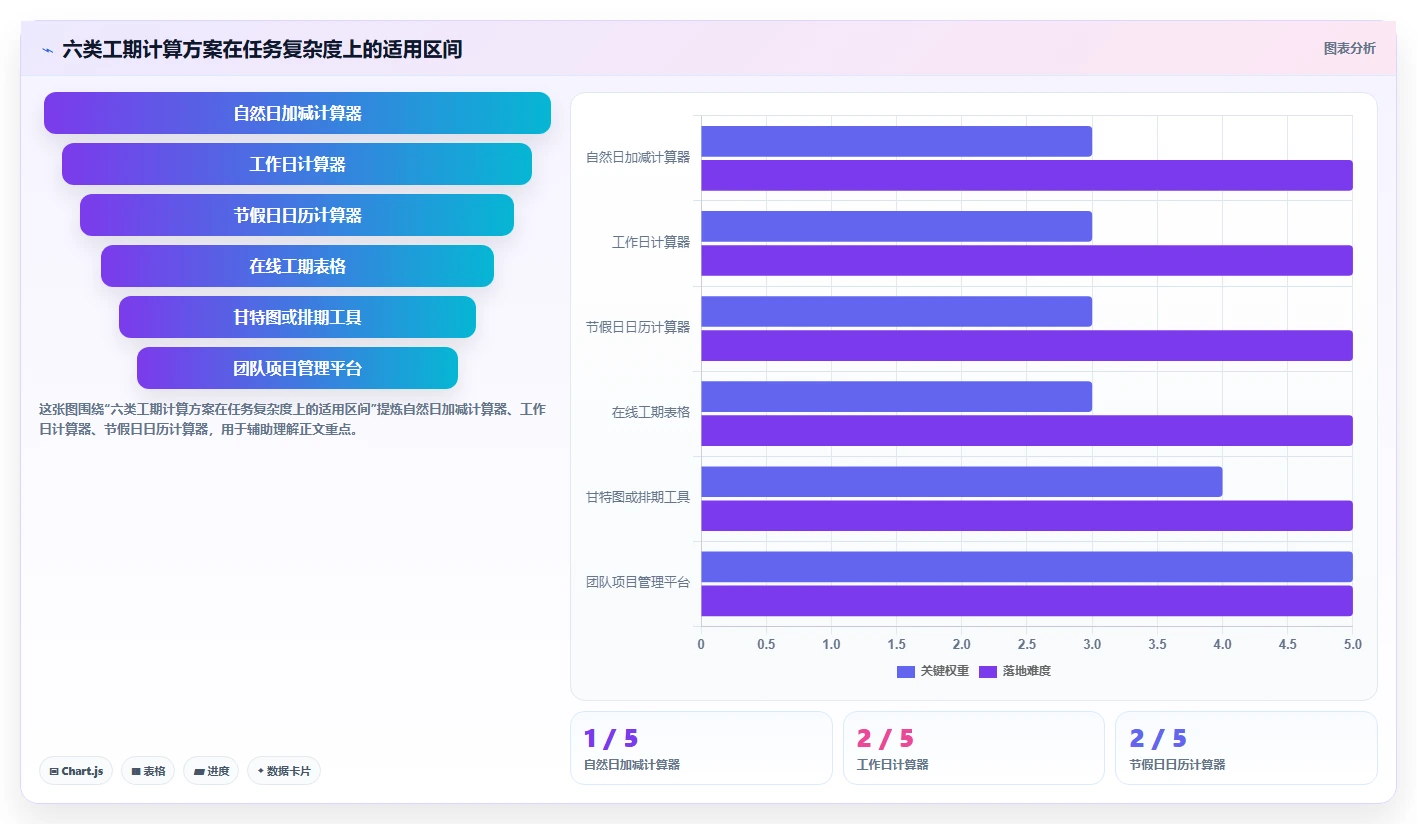Open the 2 / 5 工作日计算器 data card
The width and height of the screenshot is (1417, 824).
pyautogui.click(x=974, y=748)
